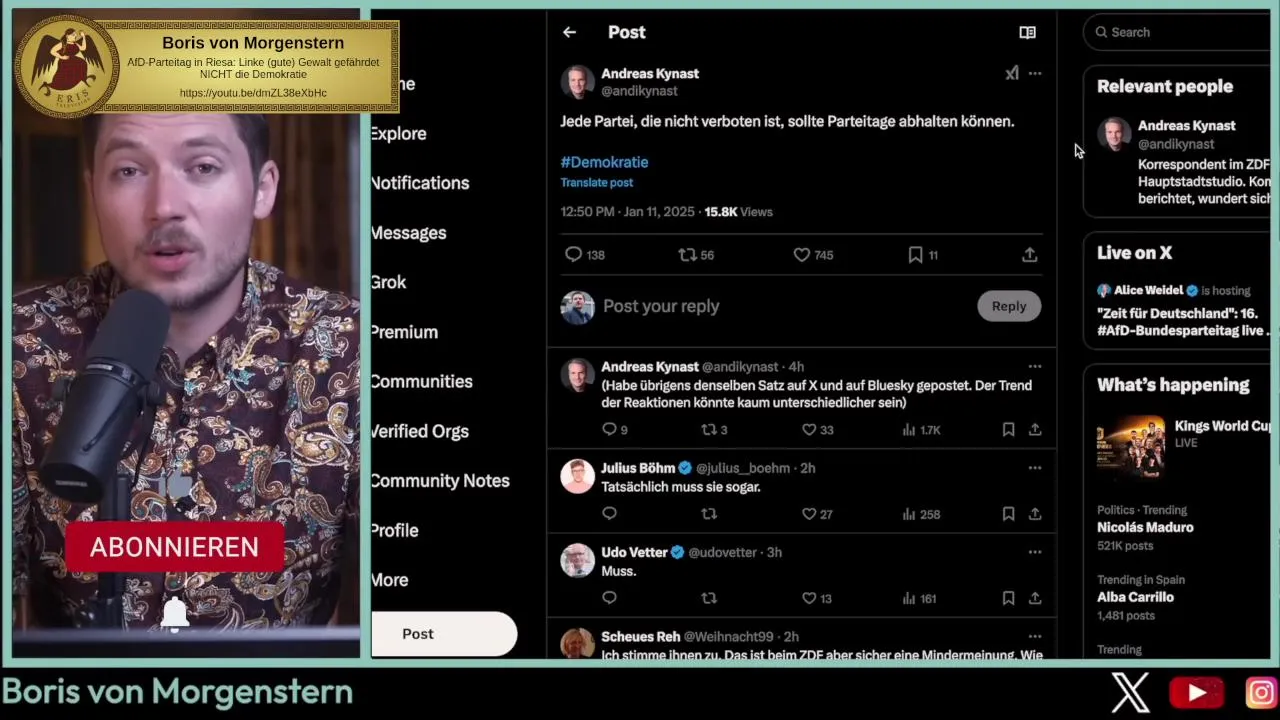Screen dimensions: 1280x720
Task: Open more options on Udo Vetter's comment
Action: pos(1035,552)
